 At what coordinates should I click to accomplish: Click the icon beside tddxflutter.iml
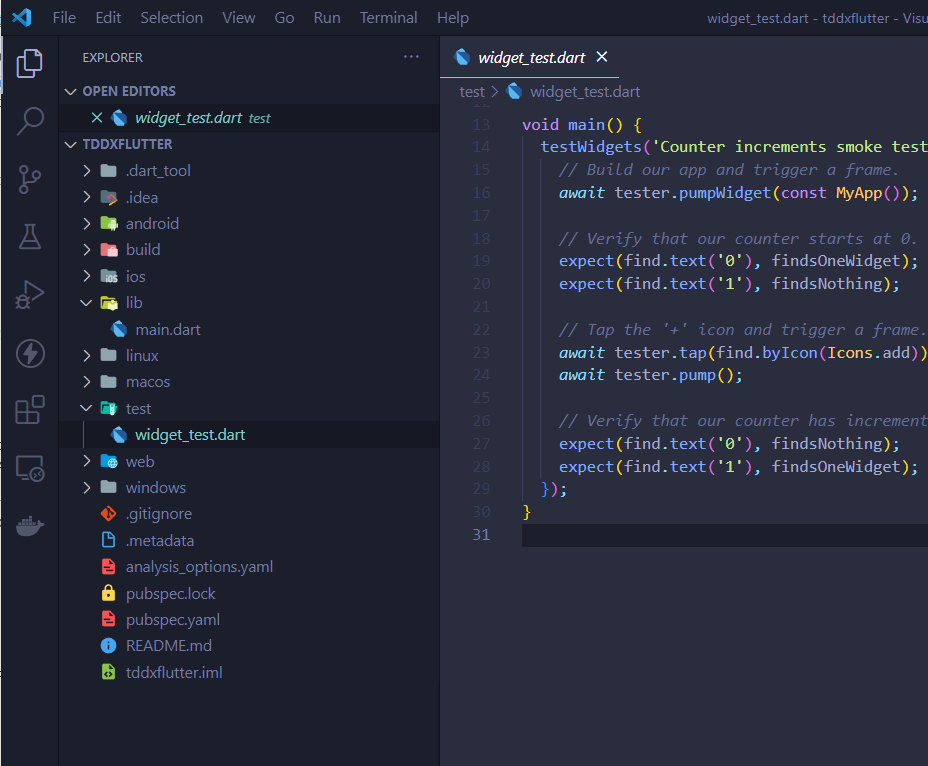tap(108, 672)
